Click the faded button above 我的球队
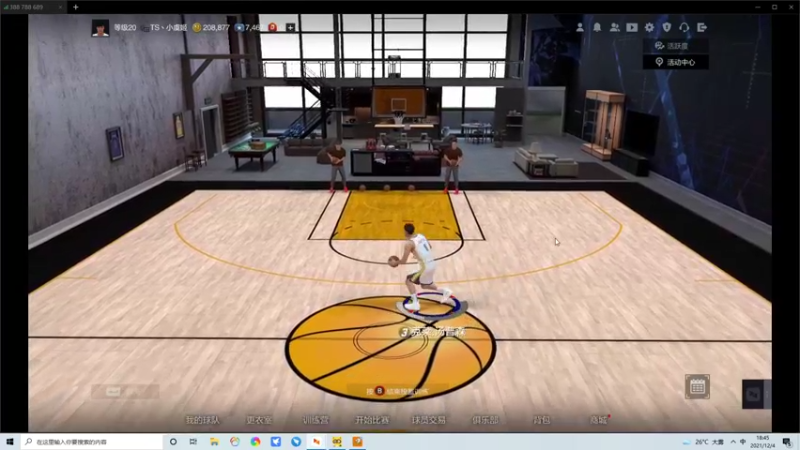The width and height of the screenshot is (800, 450). coord(125,392)
